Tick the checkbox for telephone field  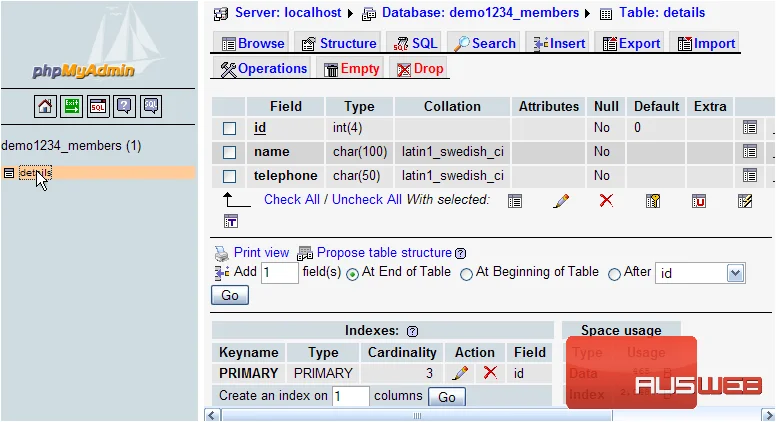[229, 176]
